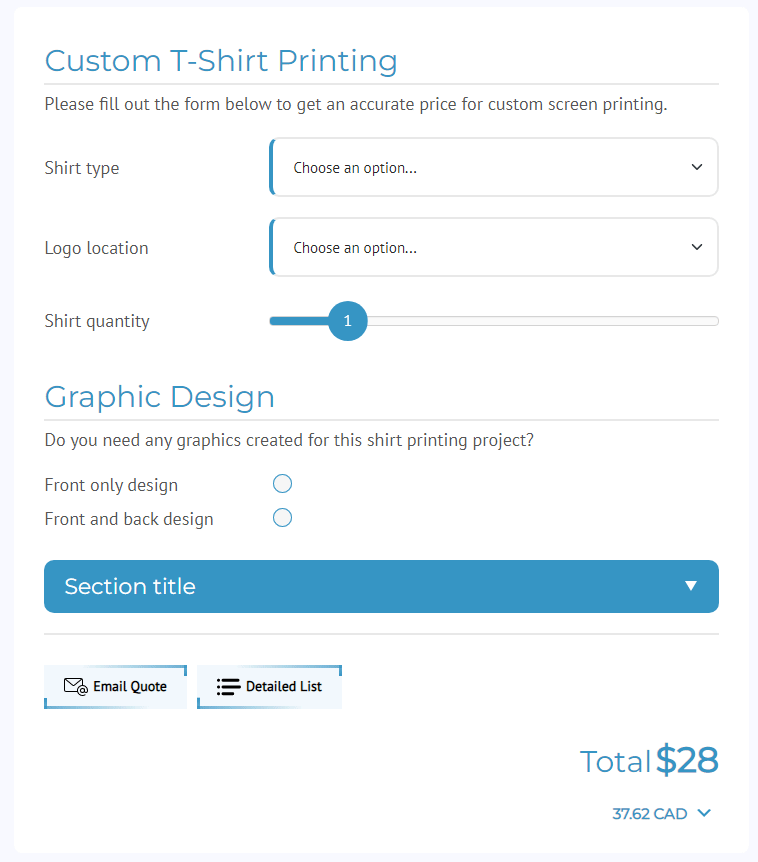
Task: Select the Front and back design option
Action: click(283, 518)
